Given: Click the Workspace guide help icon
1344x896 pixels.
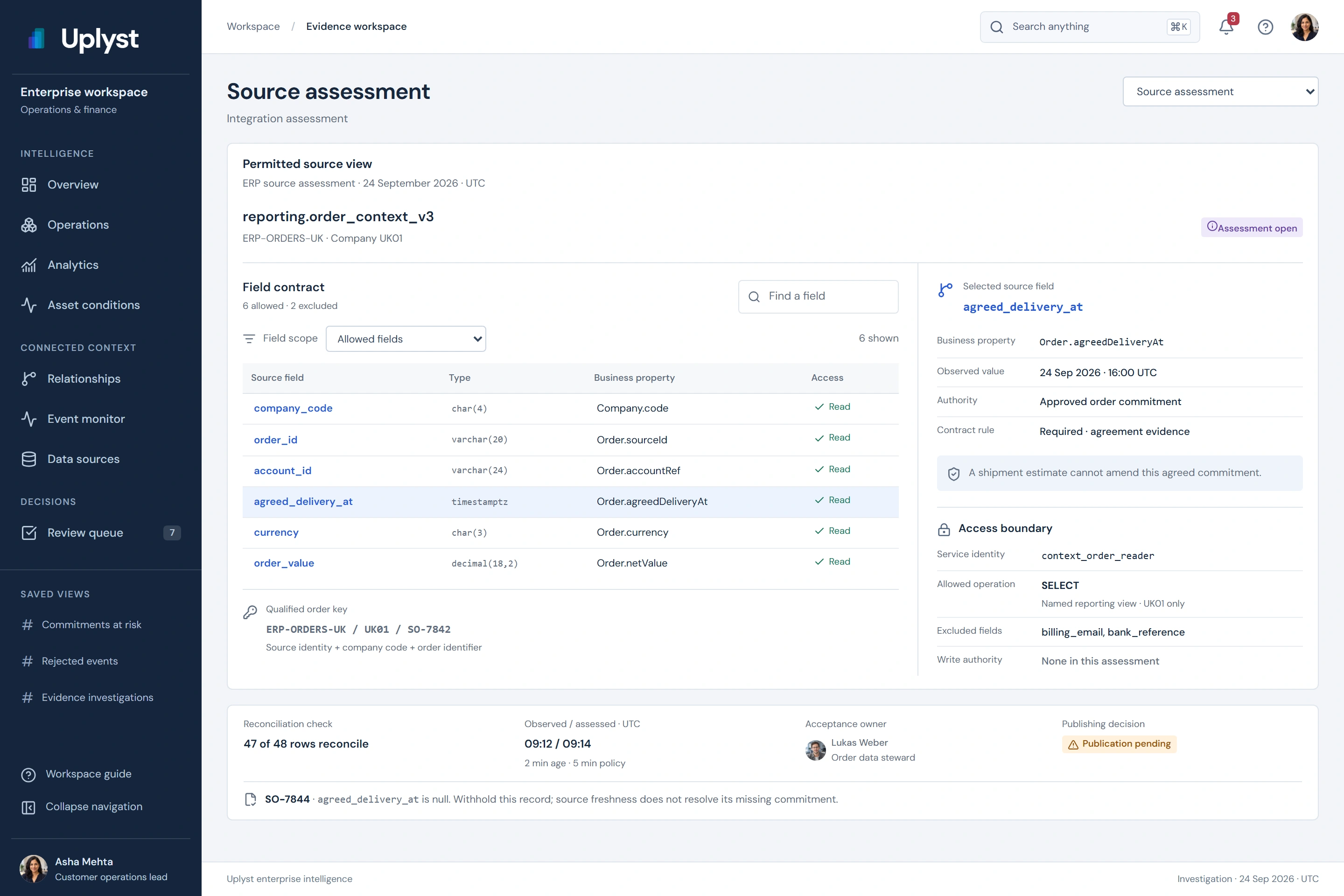Looking at the screenshot, I should click(x=28, y=774).
